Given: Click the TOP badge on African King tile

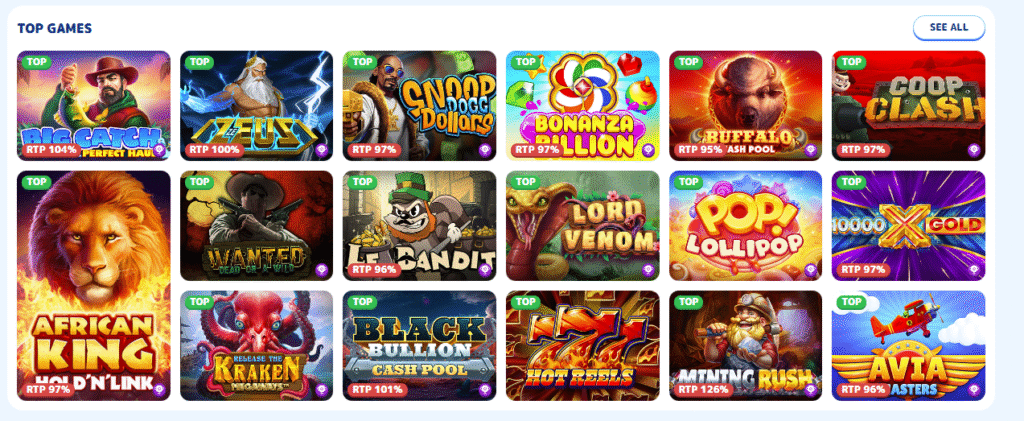Looking at the screenshot, I should (x=37, y=181).
